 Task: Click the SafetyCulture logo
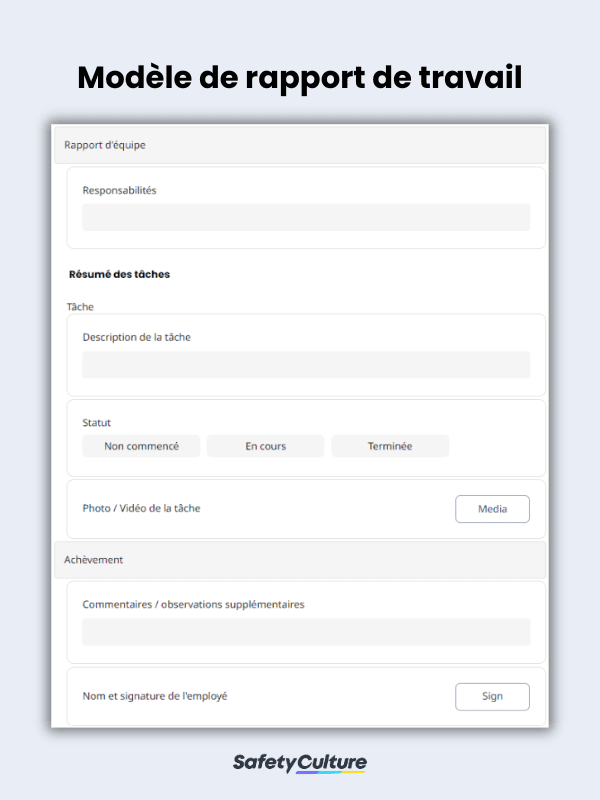(x=300, y=763)
